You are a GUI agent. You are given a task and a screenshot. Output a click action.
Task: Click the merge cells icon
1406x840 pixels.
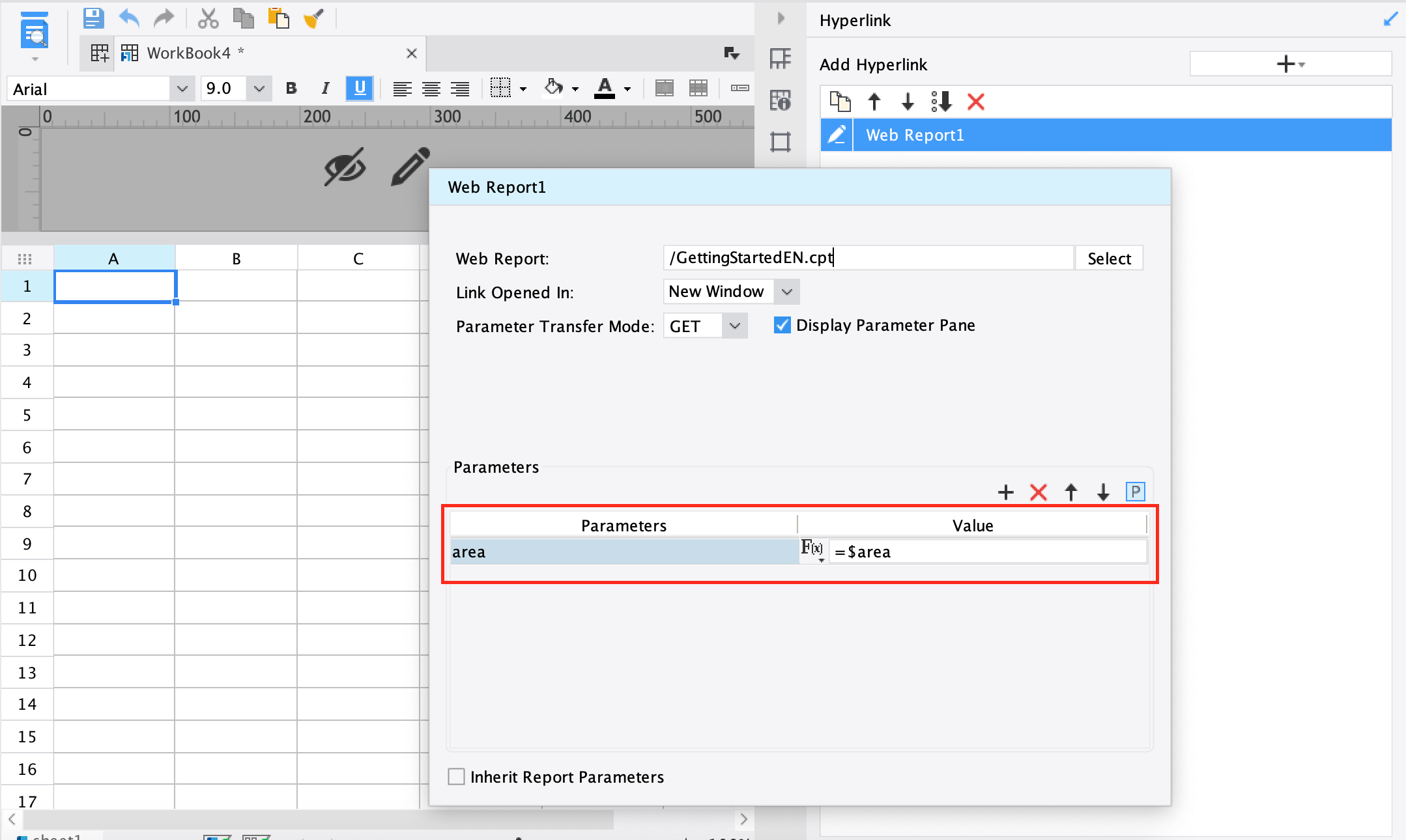click(664, 88)
